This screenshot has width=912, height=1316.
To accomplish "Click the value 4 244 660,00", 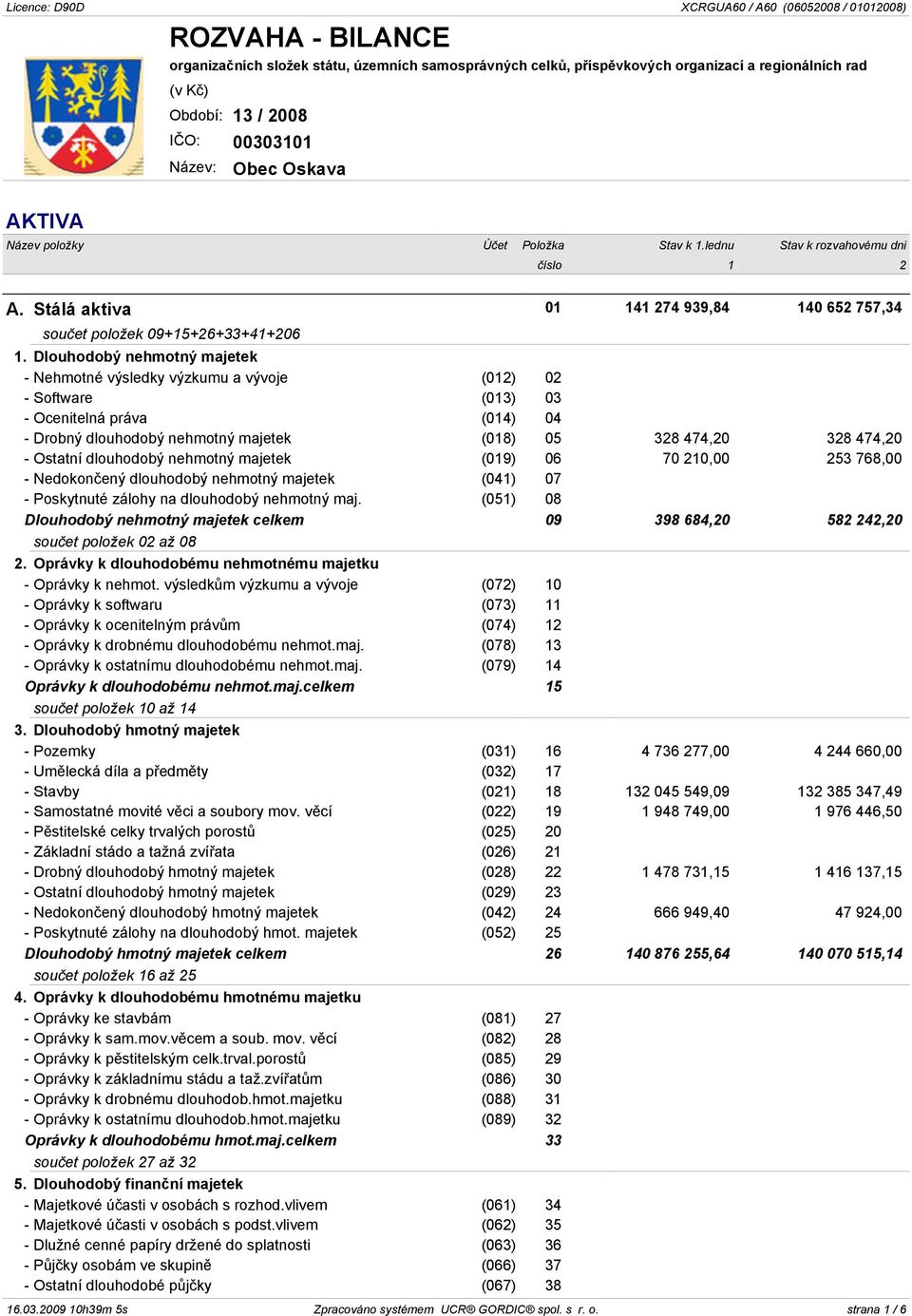I will click(x=857, y=752).
